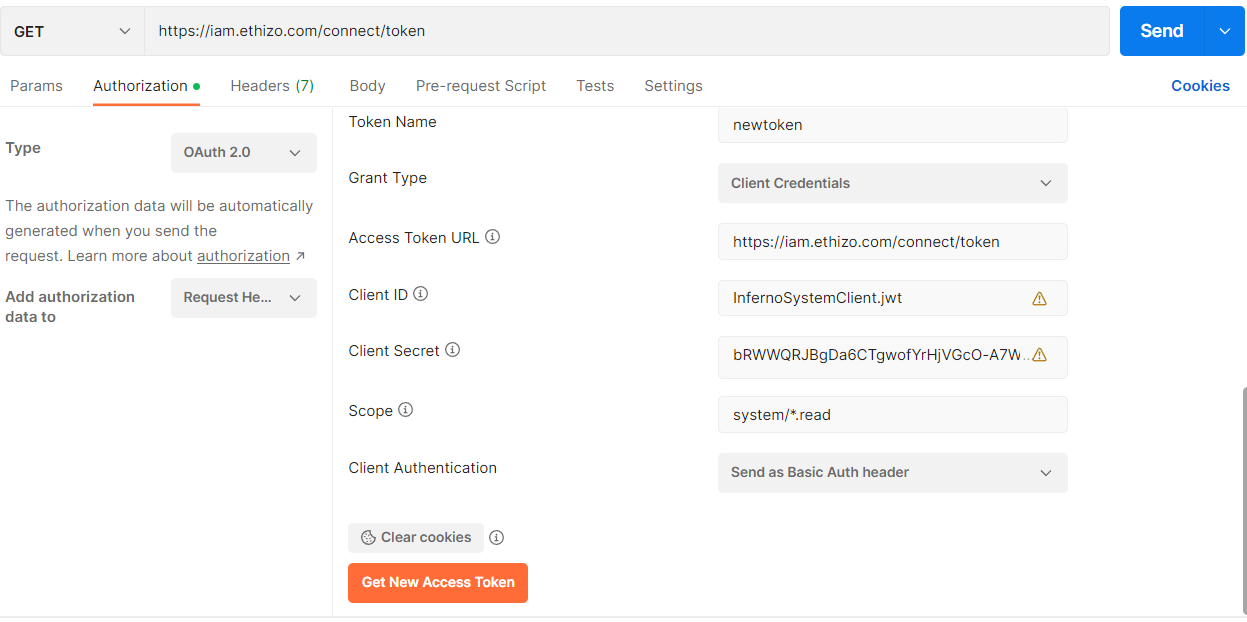Open the request method dropdown showing GET

[71, 31]
